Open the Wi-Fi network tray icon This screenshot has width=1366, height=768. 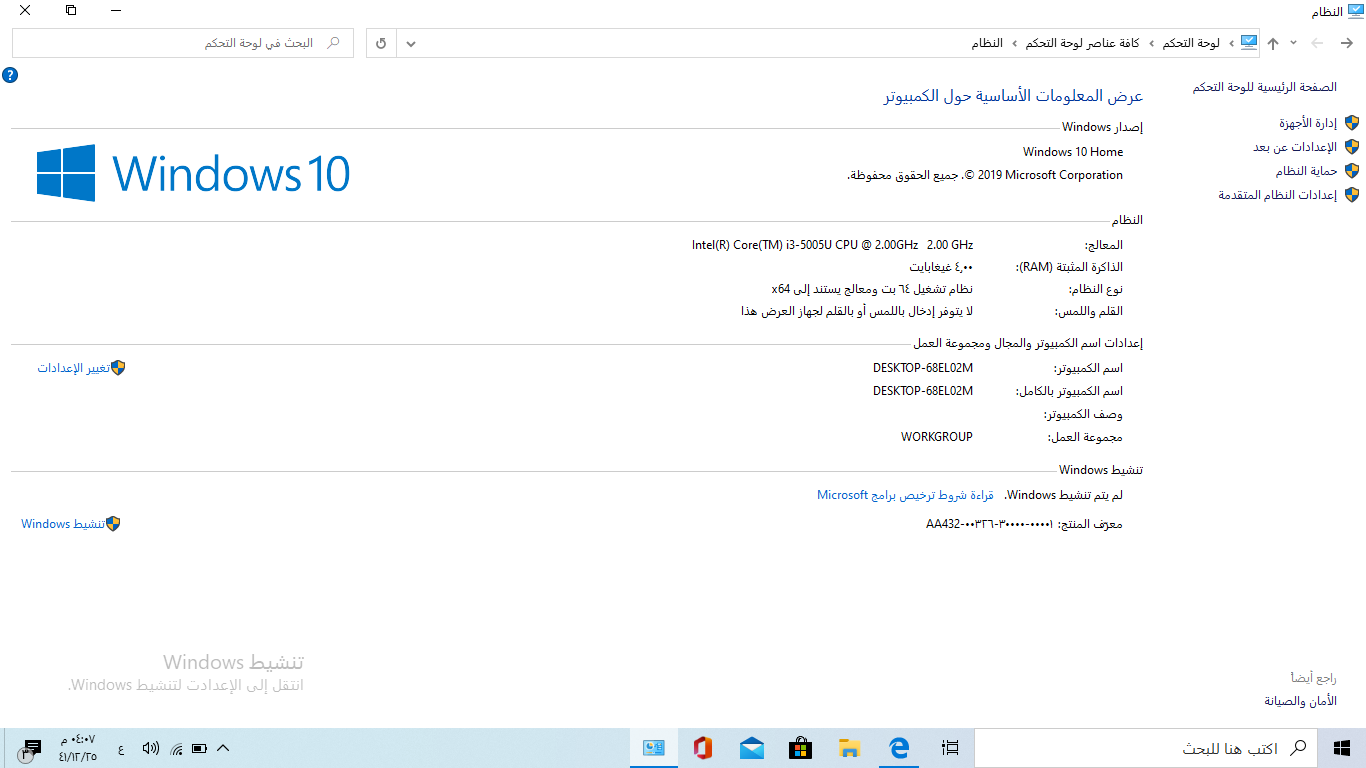coord(176,748)
